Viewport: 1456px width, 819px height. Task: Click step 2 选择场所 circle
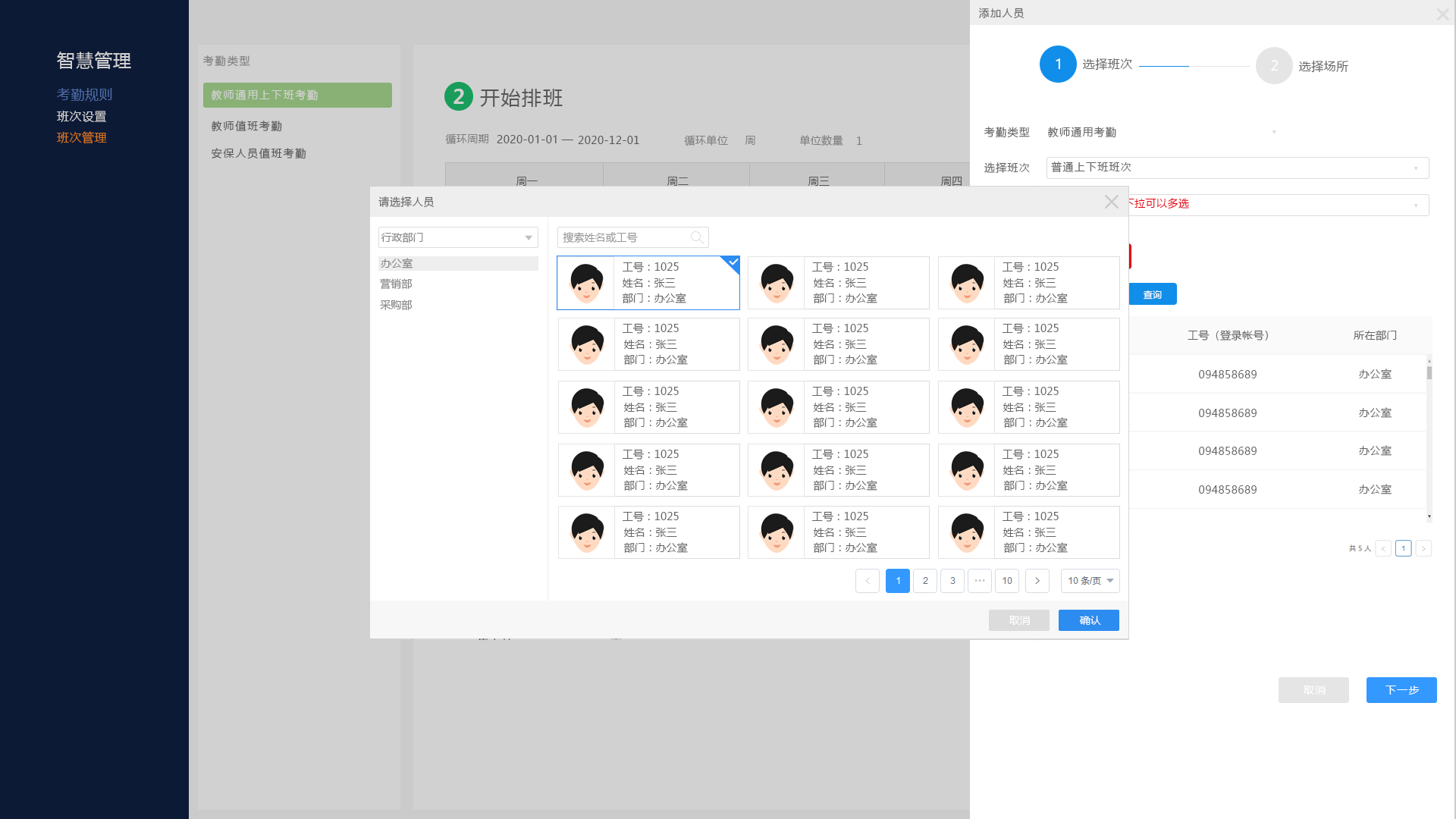(x=1273, y=66)
